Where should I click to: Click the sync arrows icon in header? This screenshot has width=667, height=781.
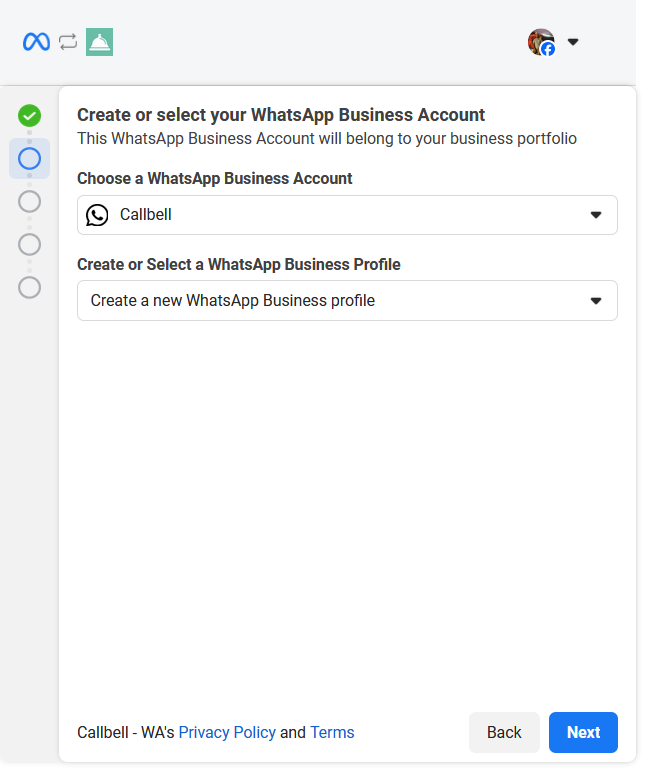click(68, 42)
